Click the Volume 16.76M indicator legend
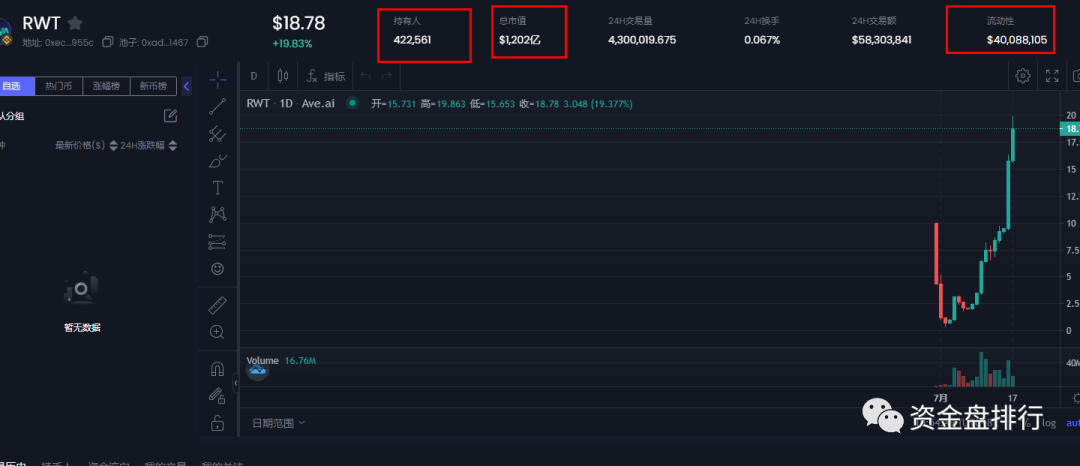Viewport: 1080px width, 466px height. (x=282, y=360)
